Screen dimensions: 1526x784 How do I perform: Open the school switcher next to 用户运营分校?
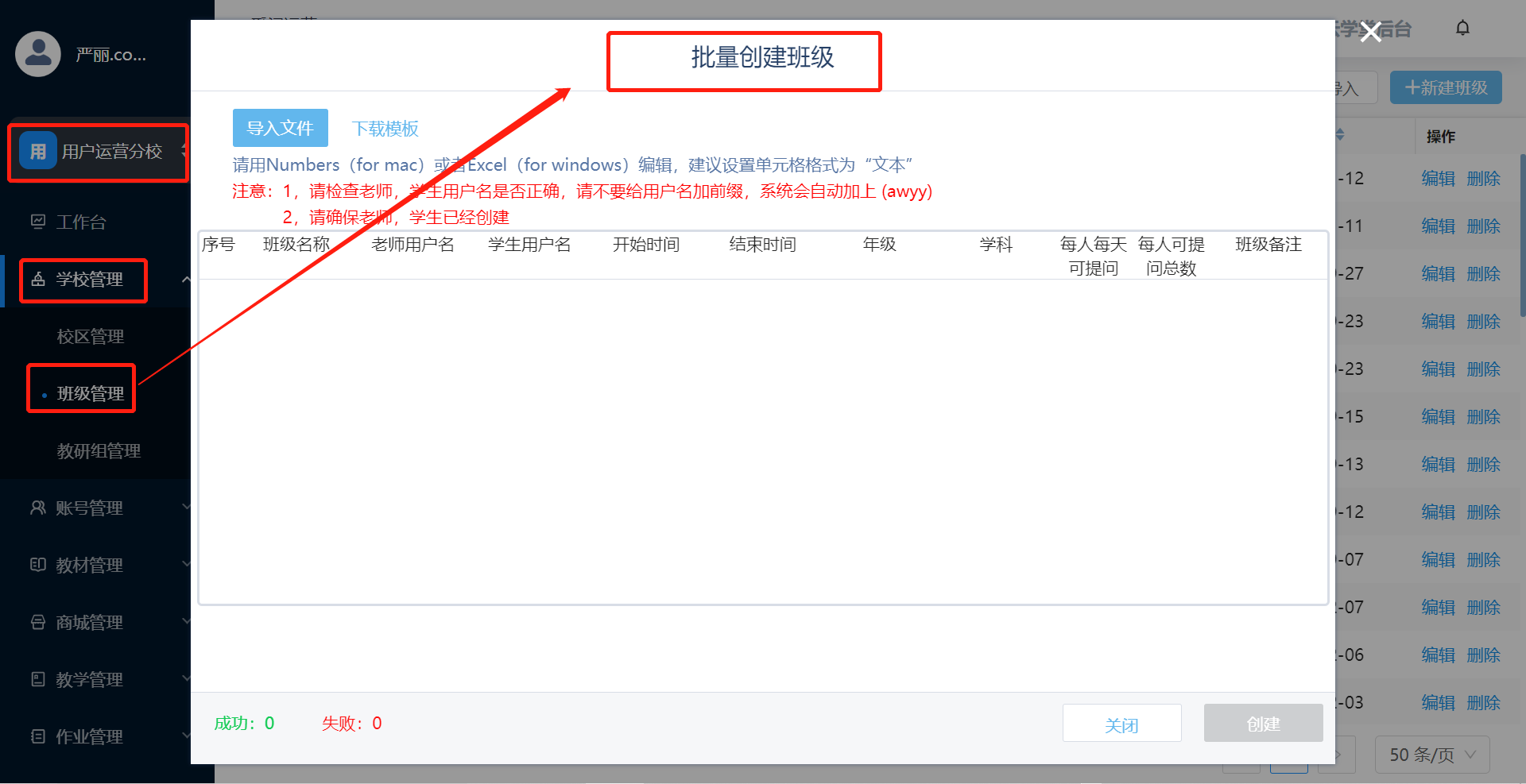click(x=184, y=151)
